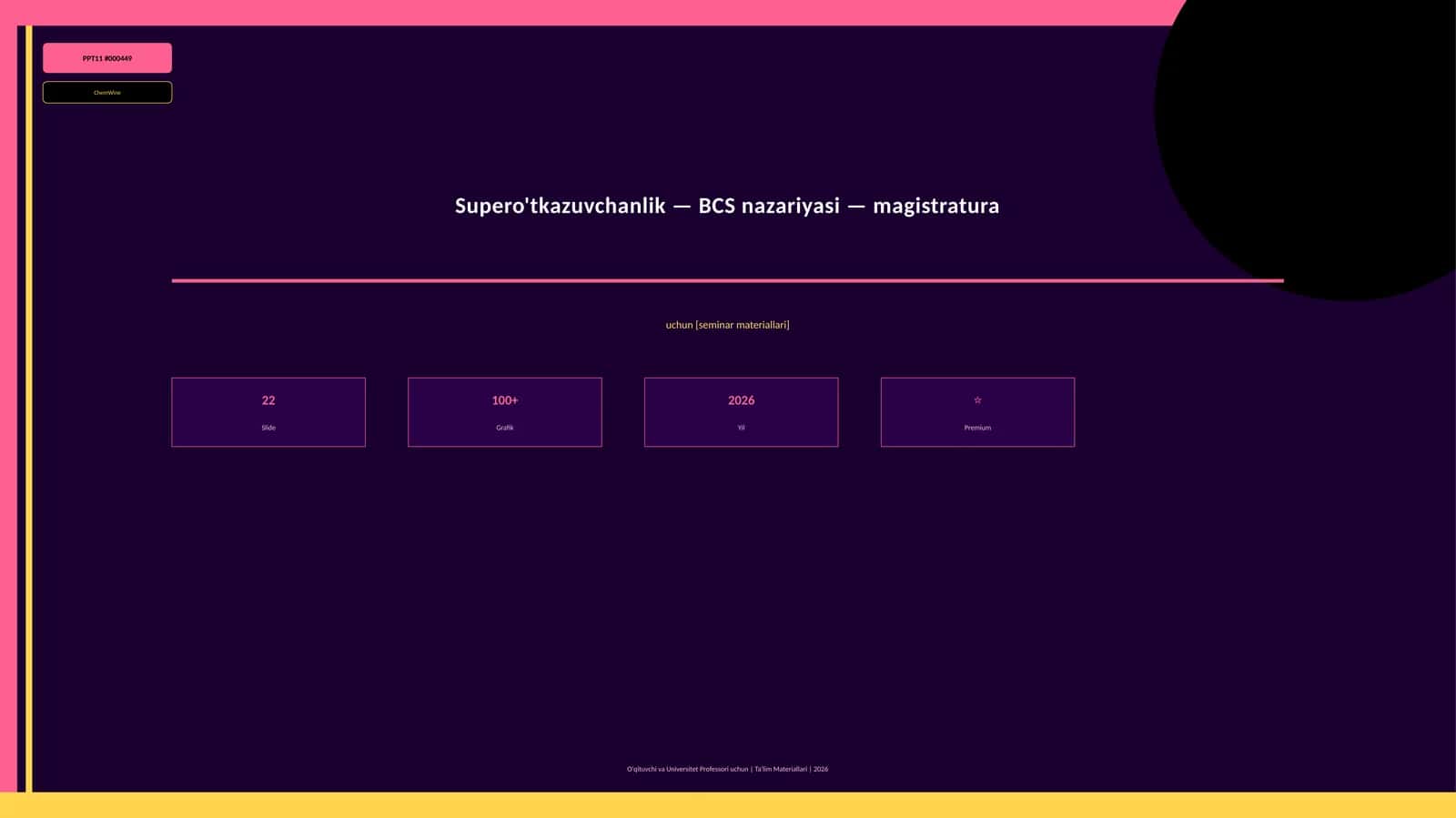The width and height of the screenshot is (1456, 818).
Task: Click the Supero'tkazuvchanlik — BCS nazariyasi title
Action: (x=727, y=206)
